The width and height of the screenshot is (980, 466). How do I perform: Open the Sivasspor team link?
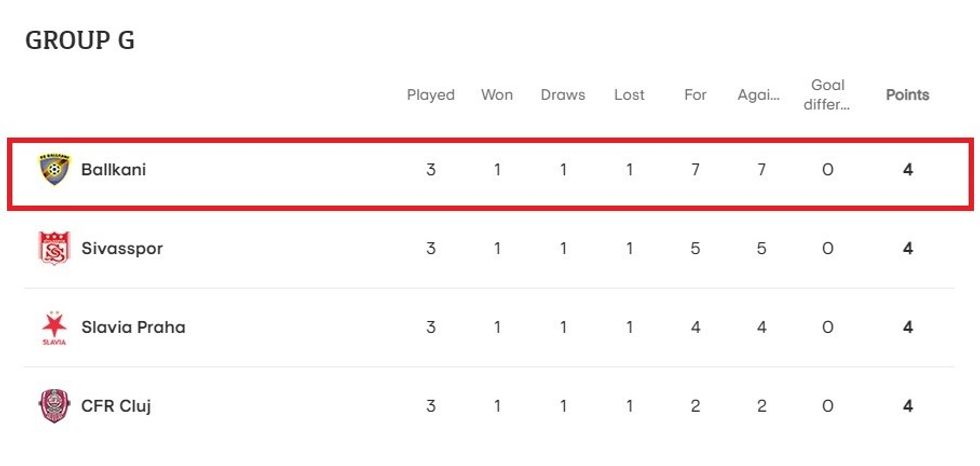pyautogui.click(x=121, y=249)
